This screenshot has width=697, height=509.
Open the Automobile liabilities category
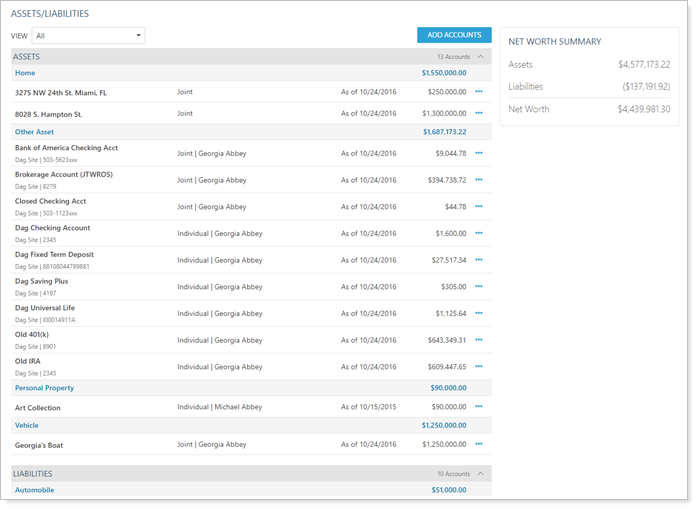point(34,490)
